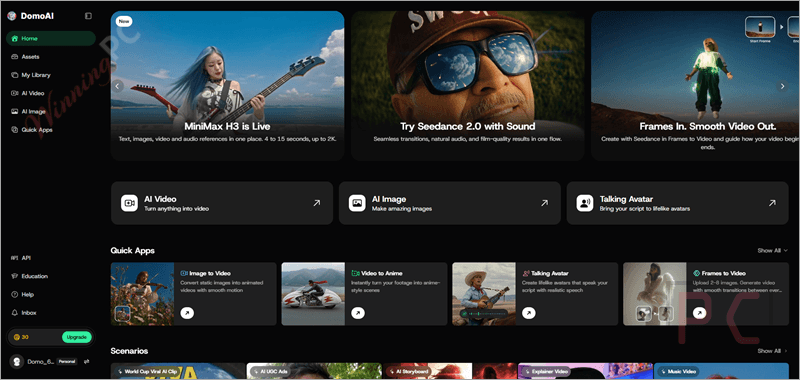Open the cowboy guitarist Talking Avatar thumbnail
The height and width of the screenshot is (380, 800).
484,294
